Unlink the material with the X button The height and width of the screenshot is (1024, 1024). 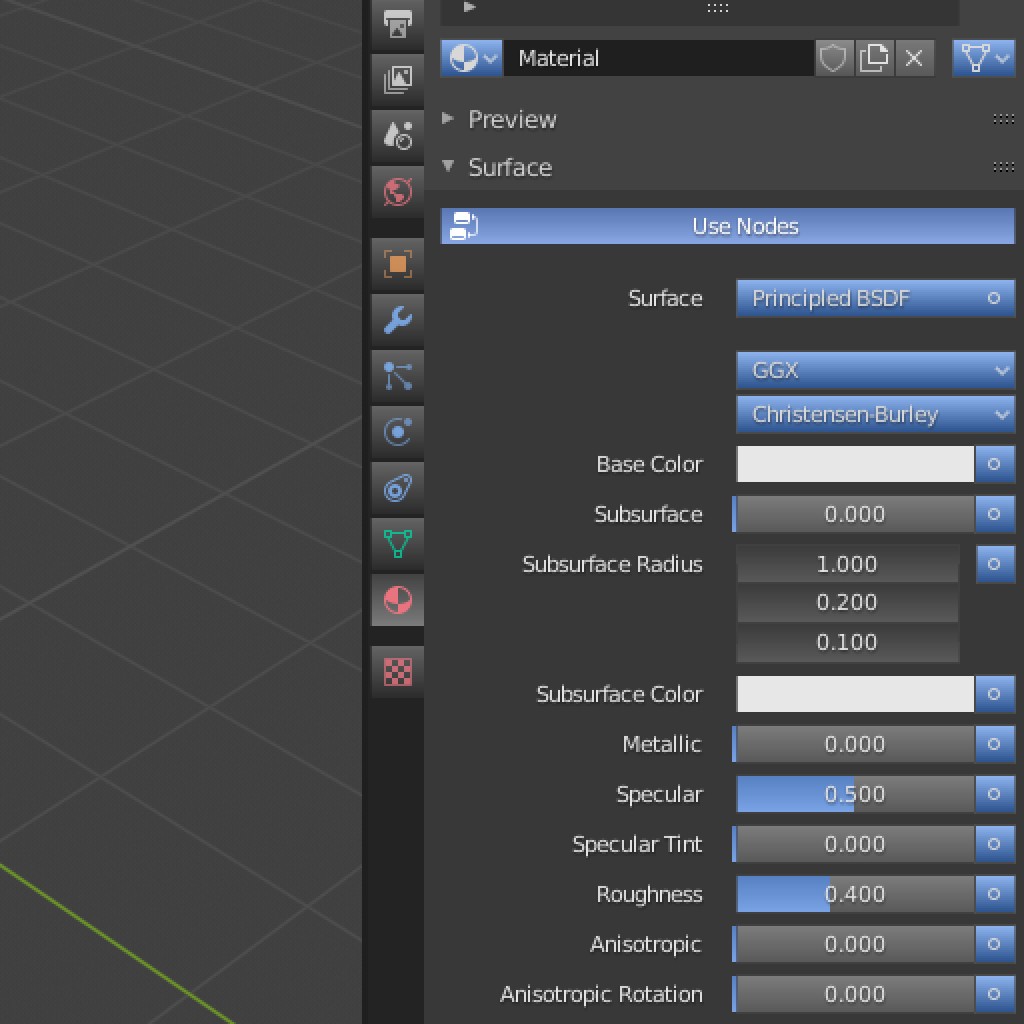(914, 57)
